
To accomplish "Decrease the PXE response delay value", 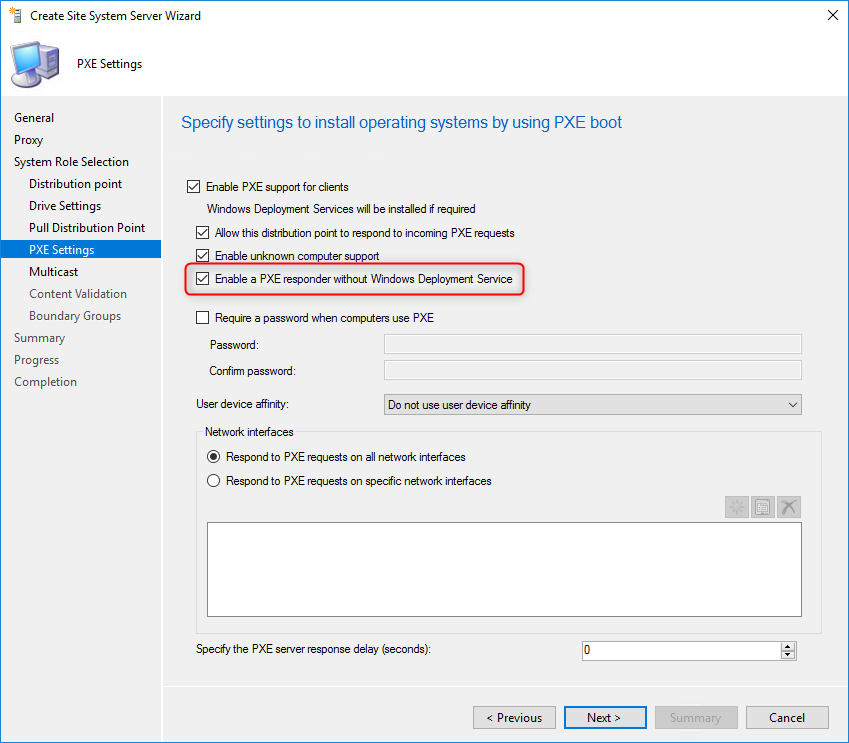I will (788, 655).
